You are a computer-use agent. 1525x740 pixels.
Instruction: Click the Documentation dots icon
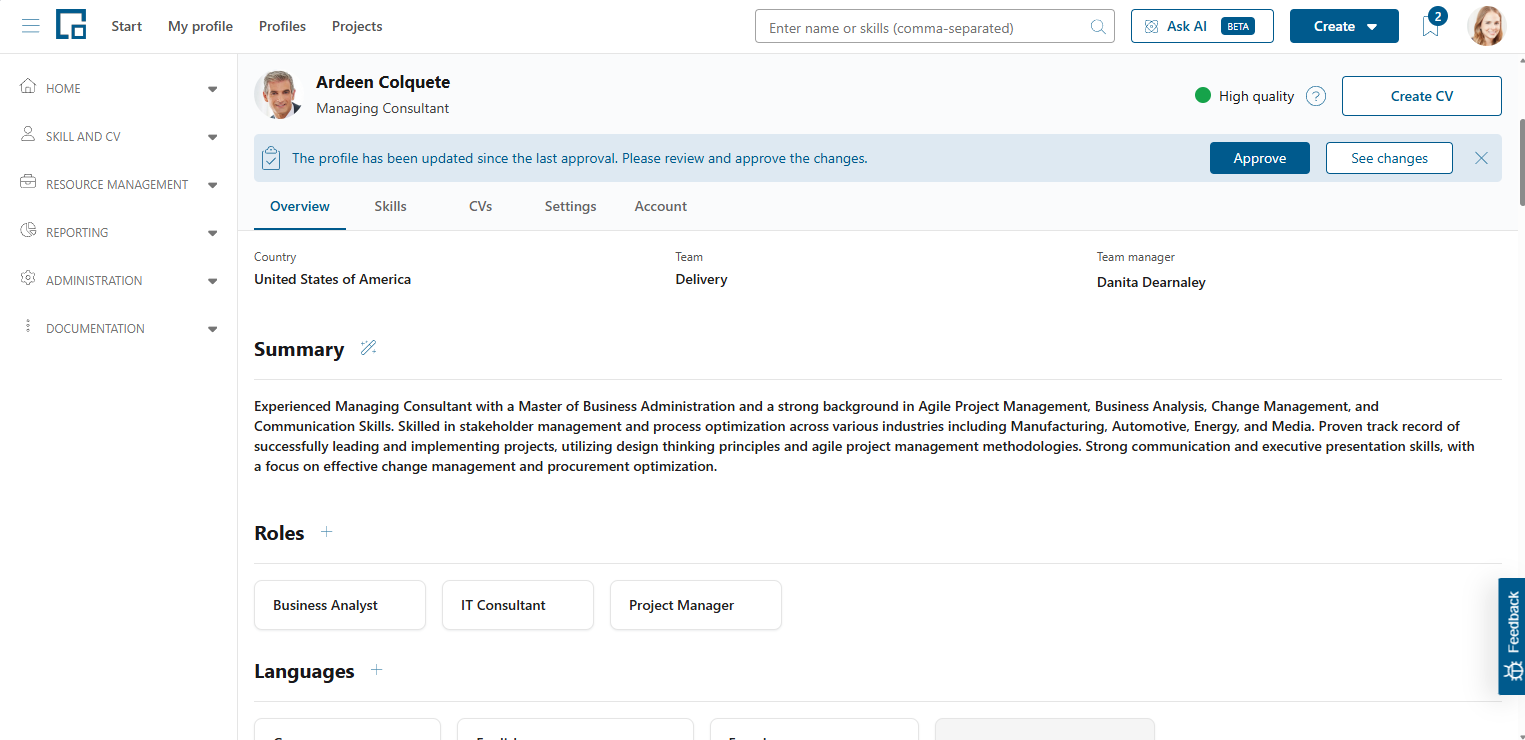pos(28,326)
